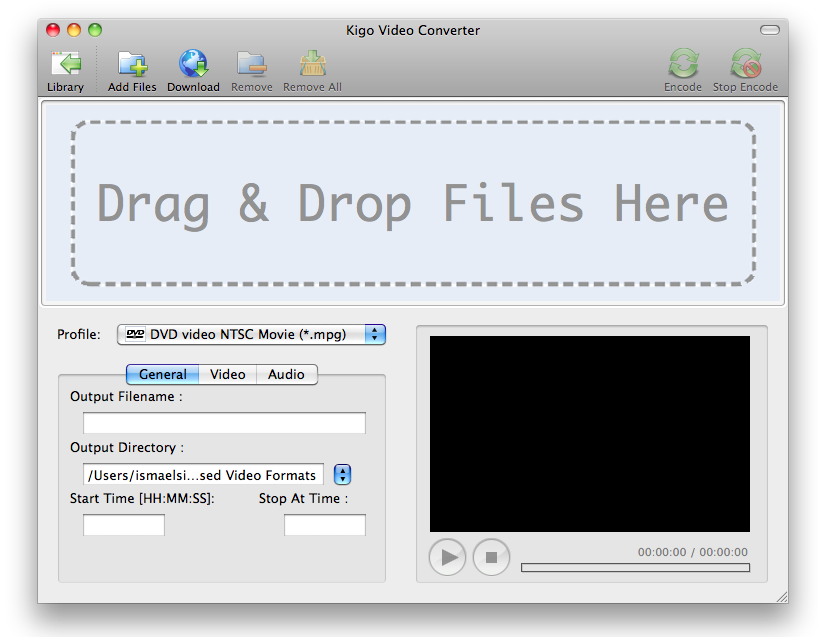This screenshot has height=637, width=818.
Task: Zoom the window with green button
Action: pyautogui.click(x=95, y=30)
